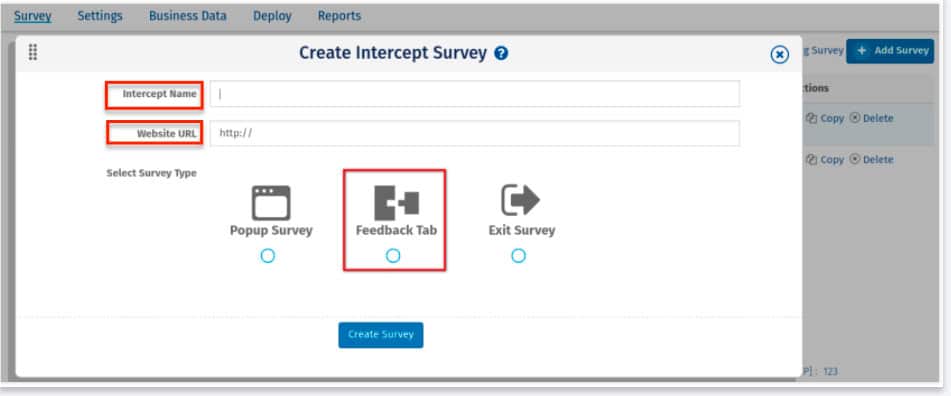This screenshot has height=396, width=951.
Task: Focus the Intercept Name input field
Action: tap(475, 94)
